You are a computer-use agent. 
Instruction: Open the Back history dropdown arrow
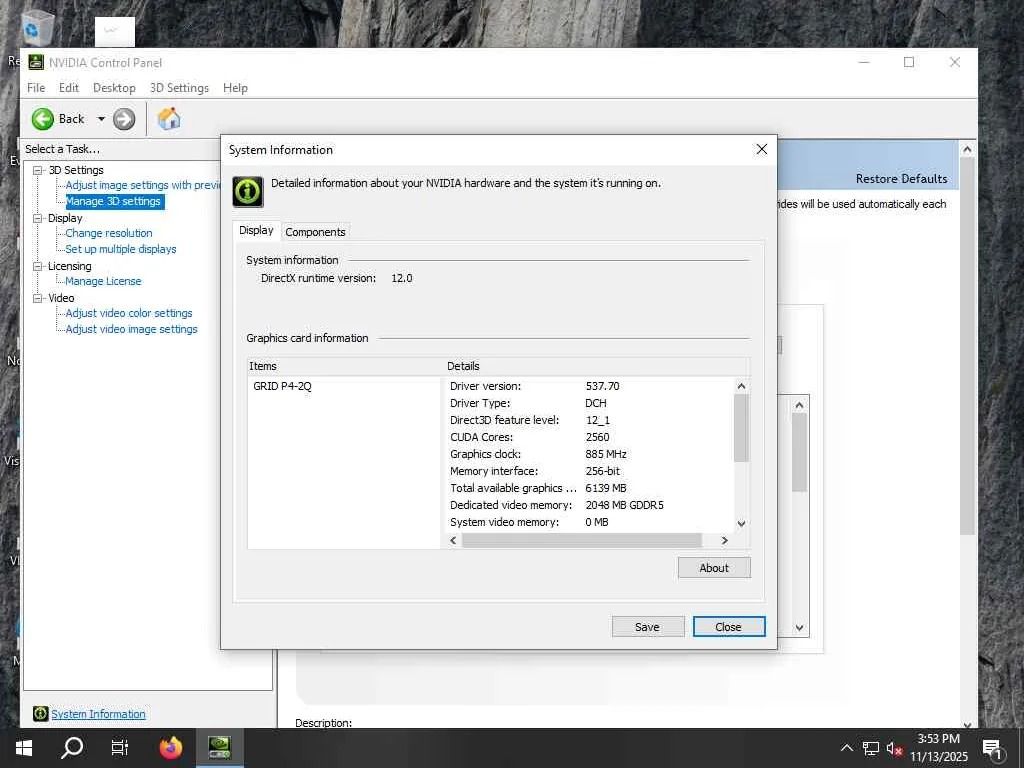coord(101,119)
